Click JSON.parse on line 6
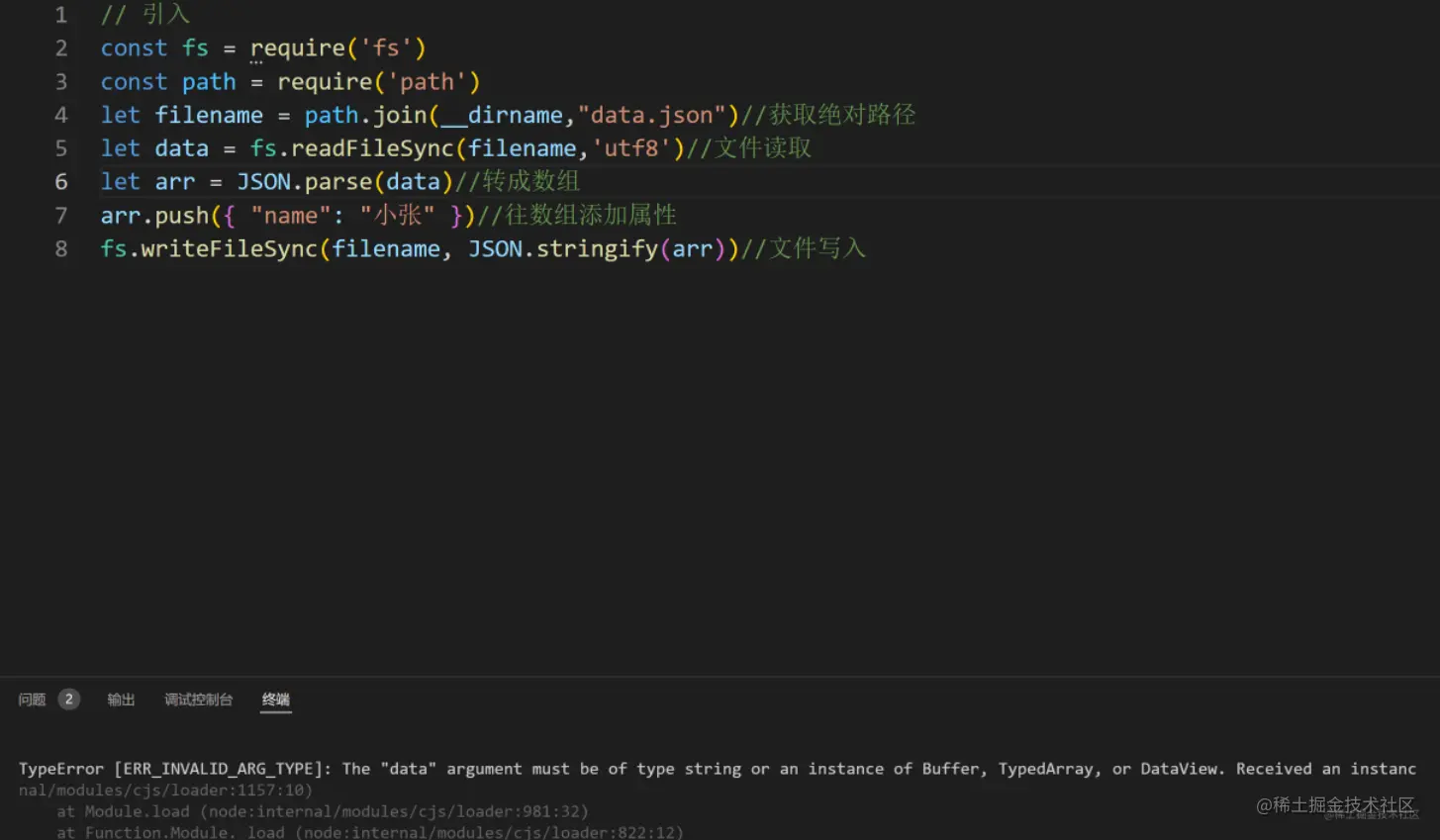 click(x=305, y=182)
